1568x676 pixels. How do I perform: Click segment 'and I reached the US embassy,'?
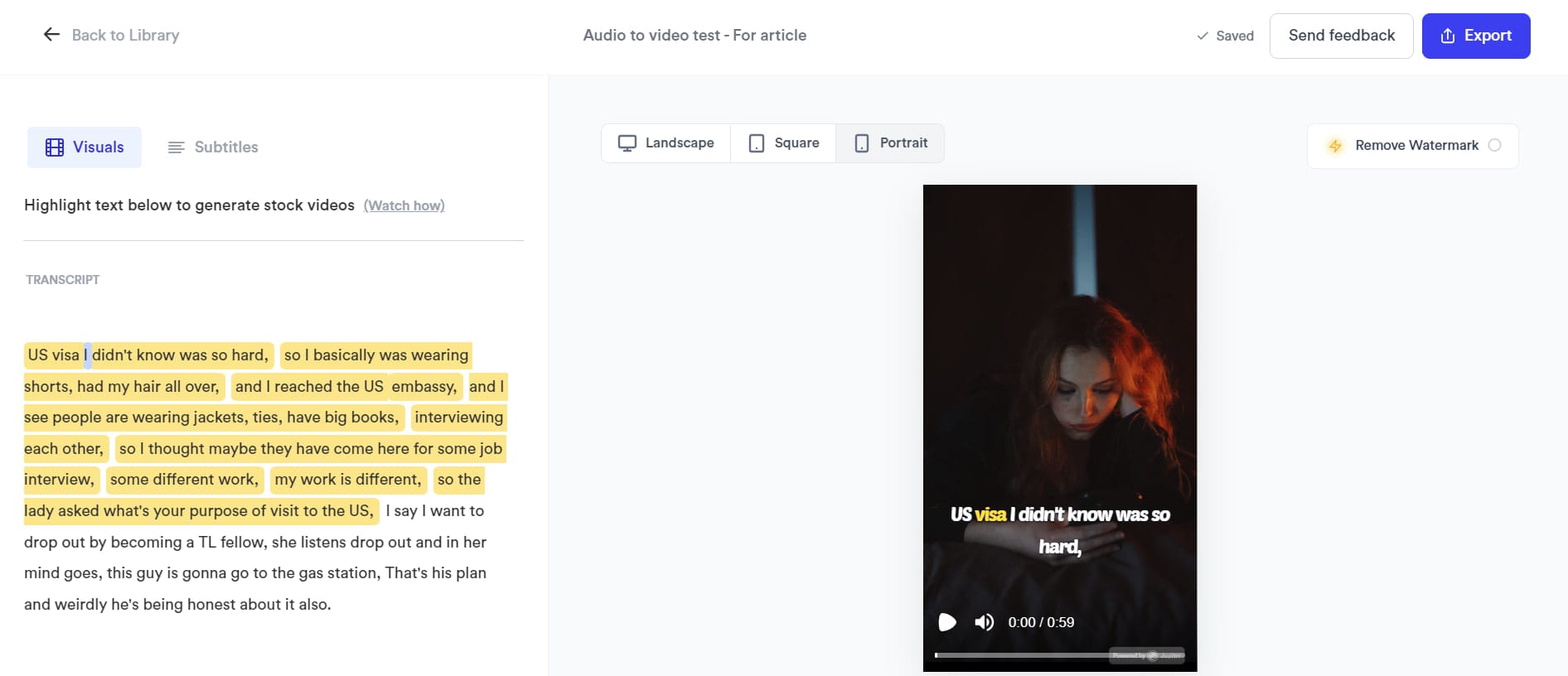[346, 386]
